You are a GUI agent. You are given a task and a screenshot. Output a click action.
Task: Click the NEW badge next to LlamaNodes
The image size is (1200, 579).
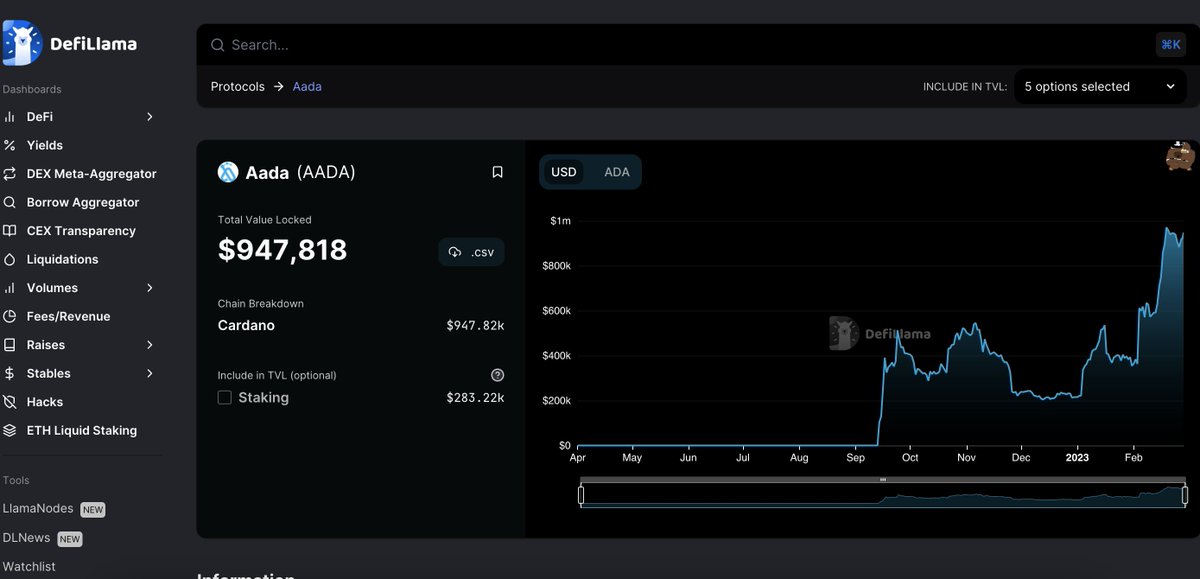pyautogui.click(x=93, y=510)
